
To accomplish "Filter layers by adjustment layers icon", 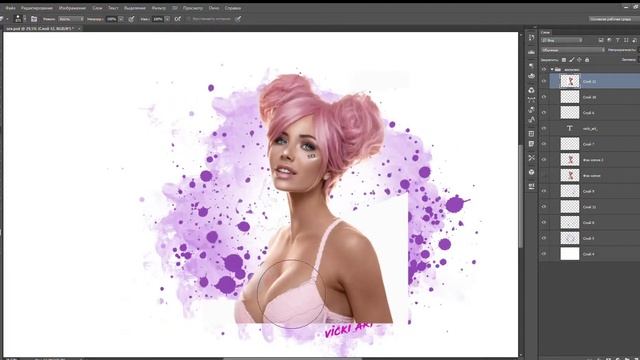I will tap(609, 40).
